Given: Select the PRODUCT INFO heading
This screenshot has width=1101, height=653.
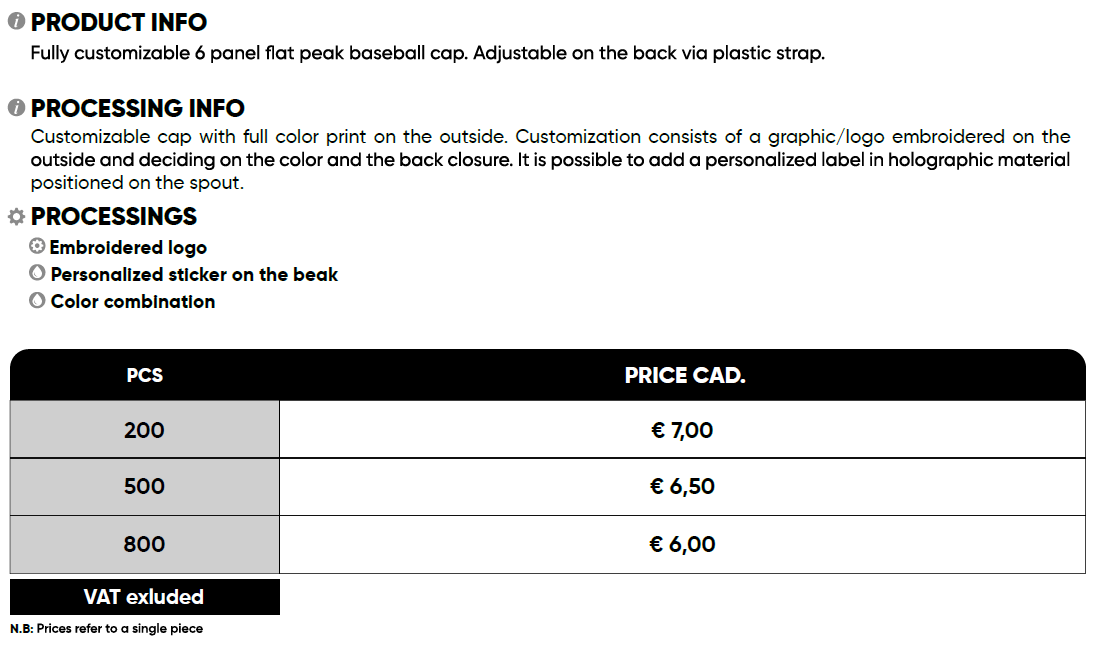Looking at the screenshot, I should 119,22.
